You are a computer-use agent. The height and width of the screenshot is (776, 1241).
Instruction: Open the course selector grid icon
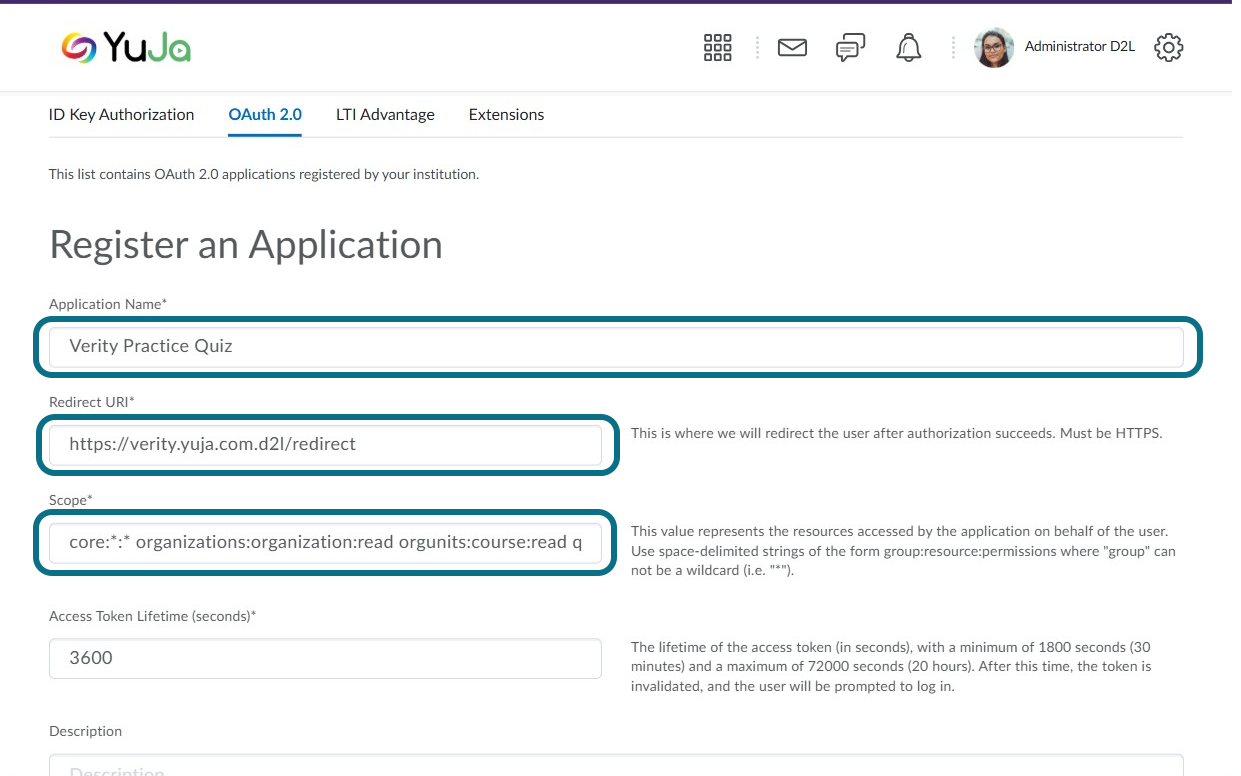718,47
